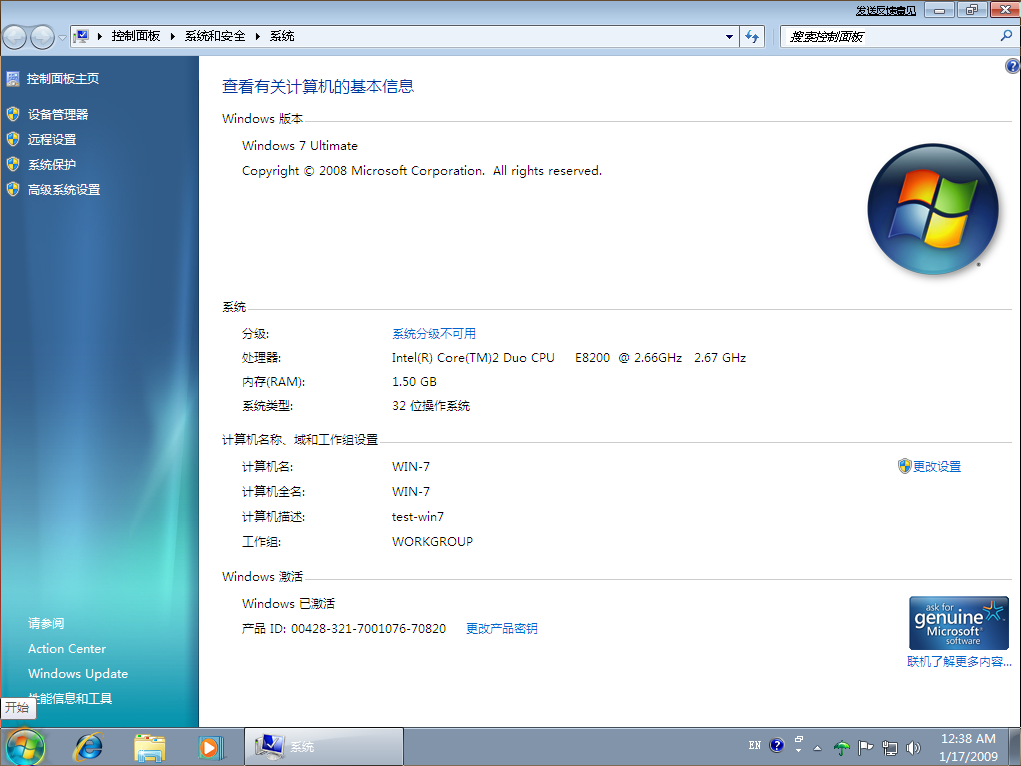This screenshot has height=766, width=1021.
Task: Click the search magnifier icon
Action: [1006, 36]
